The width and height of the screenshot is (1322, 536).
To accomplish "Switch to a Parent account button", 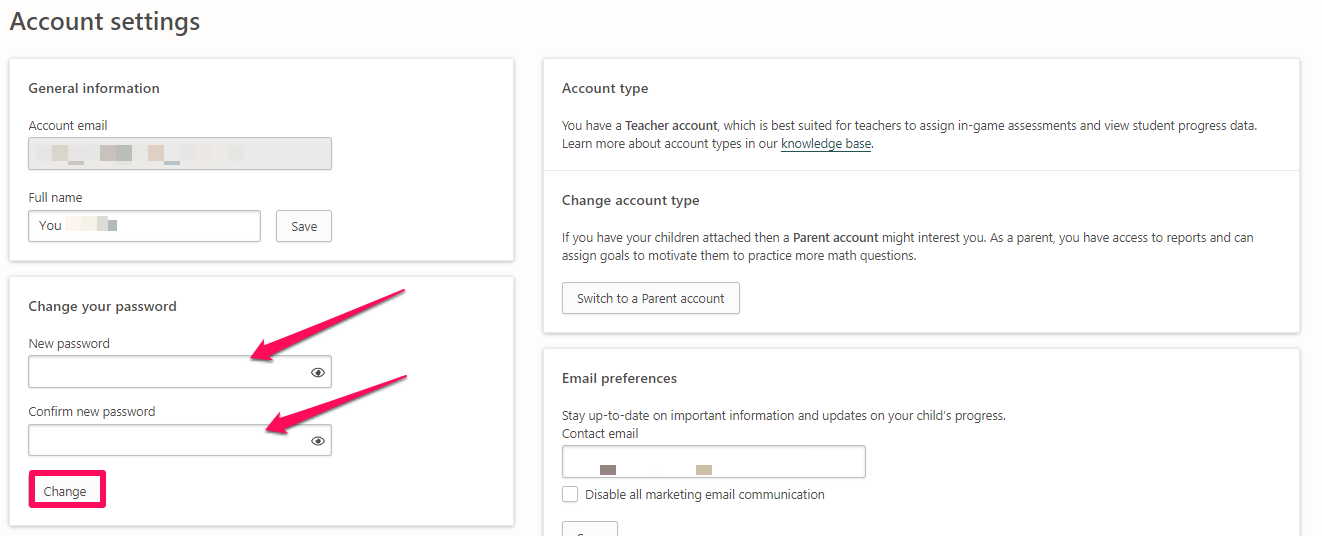I will coord(651,298).
